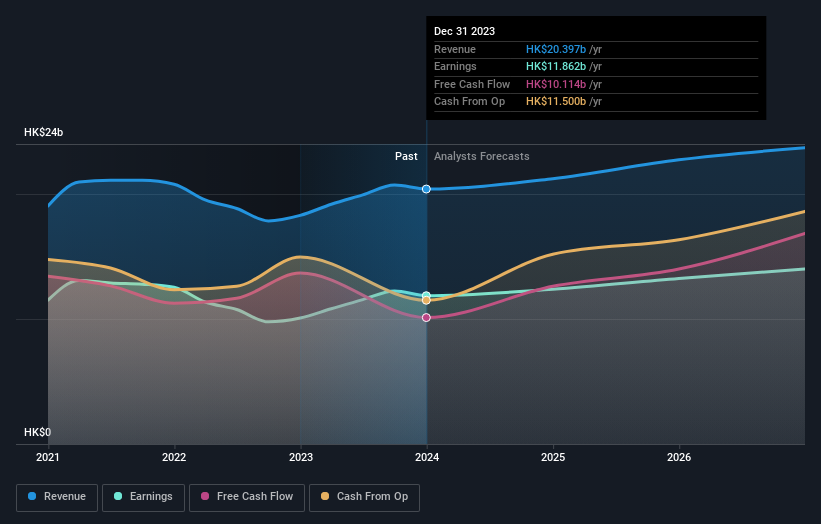The width and height of the screenshot is (821, 524).
Task: Click the 2025 x-axis label
Action: coord(553,457)
